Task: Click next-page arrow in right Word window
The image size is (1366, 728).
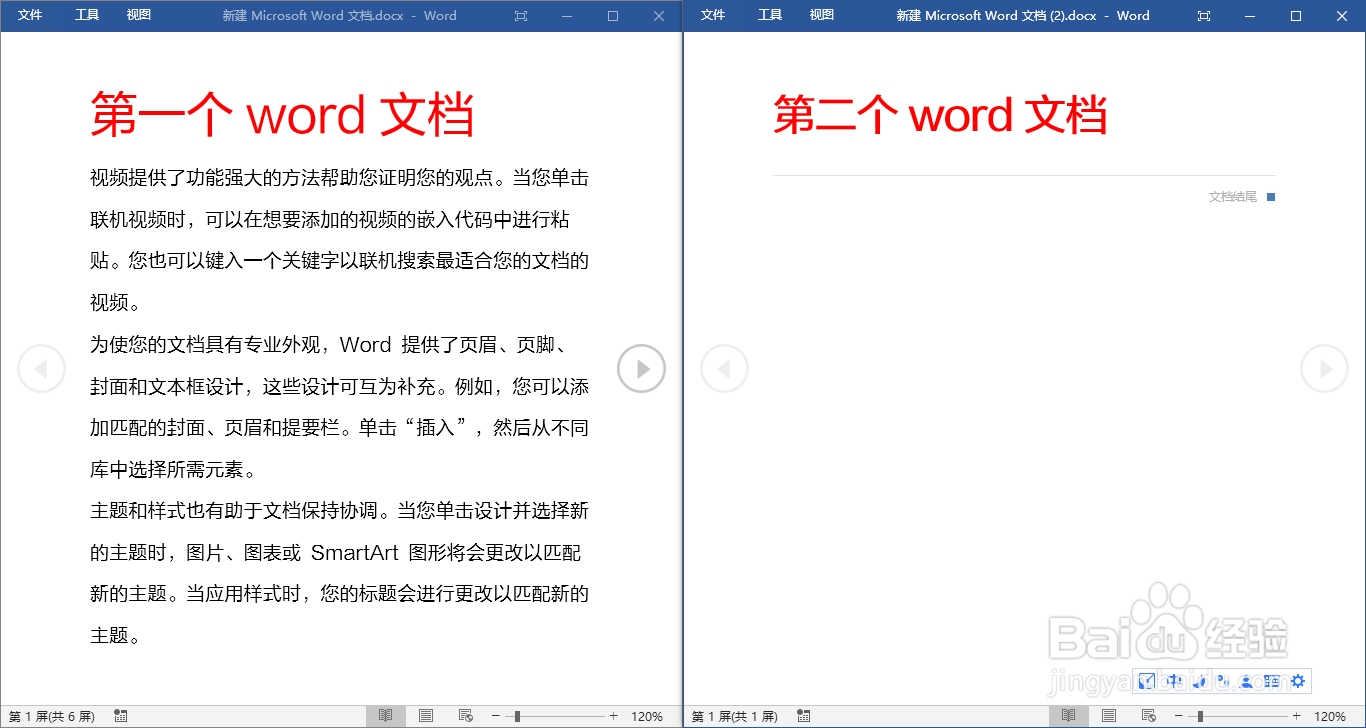Action: point(1324,369)
